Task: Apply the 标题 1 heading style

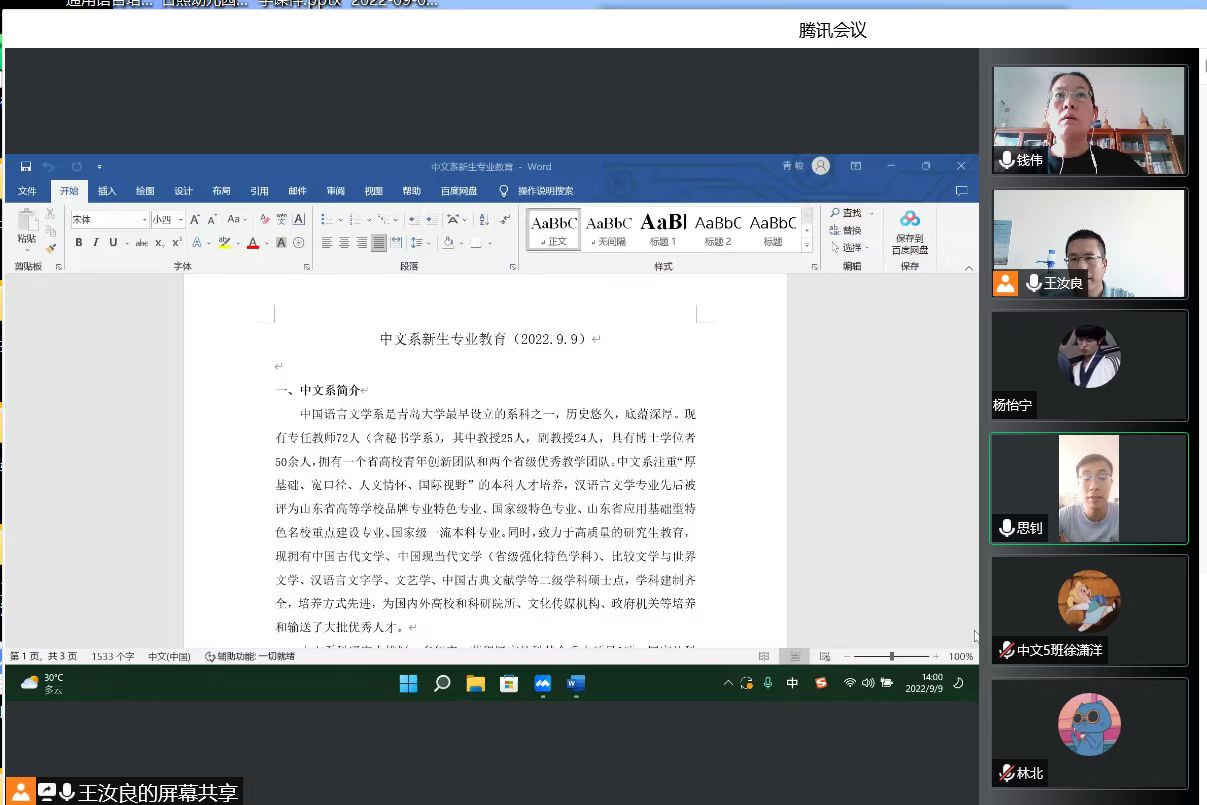Action: point(663,229)
